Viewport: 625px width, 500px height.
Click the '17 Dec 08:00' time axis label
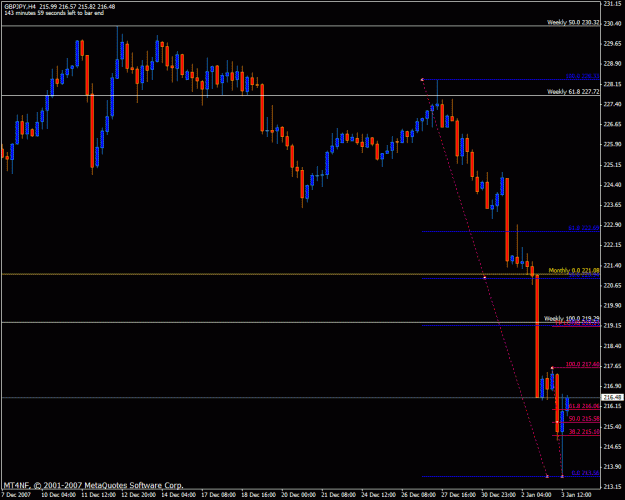pyautogui.click(x=218, y=495)
